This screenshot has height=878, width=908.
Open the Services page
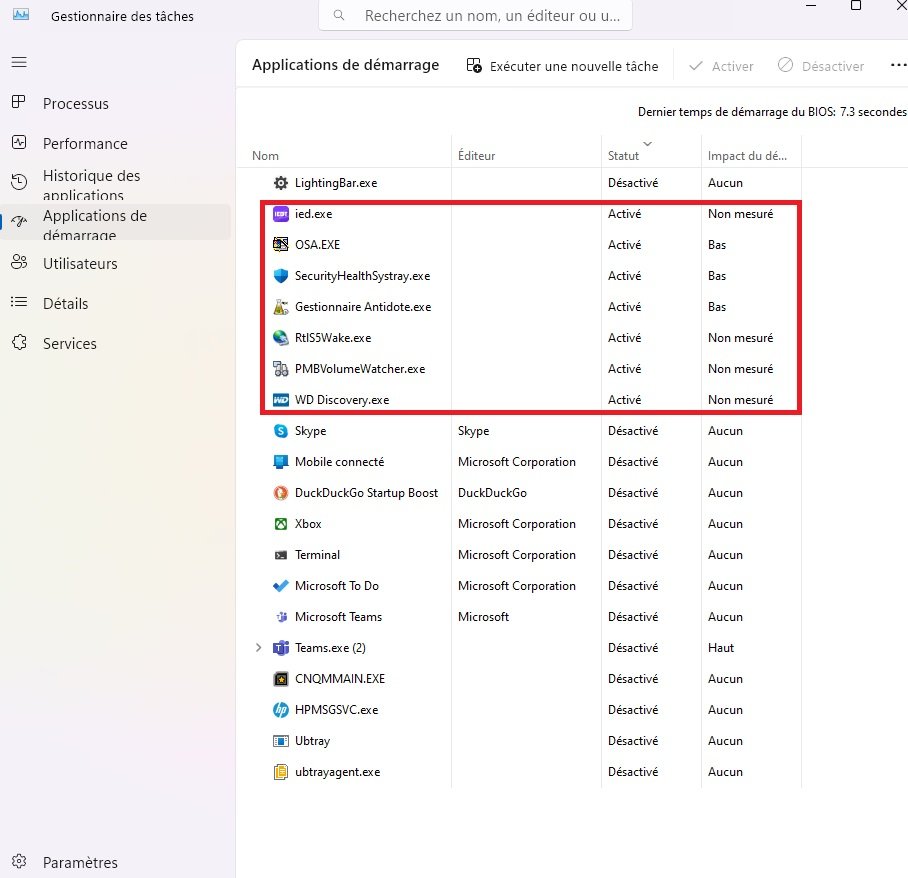tap(69, 343)
